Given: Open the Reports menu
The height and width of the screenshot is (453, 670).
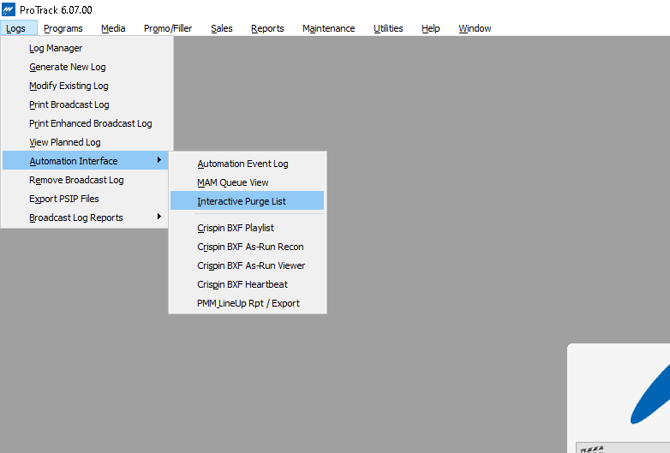Looking at the screenshot, I should coord(267,28).
